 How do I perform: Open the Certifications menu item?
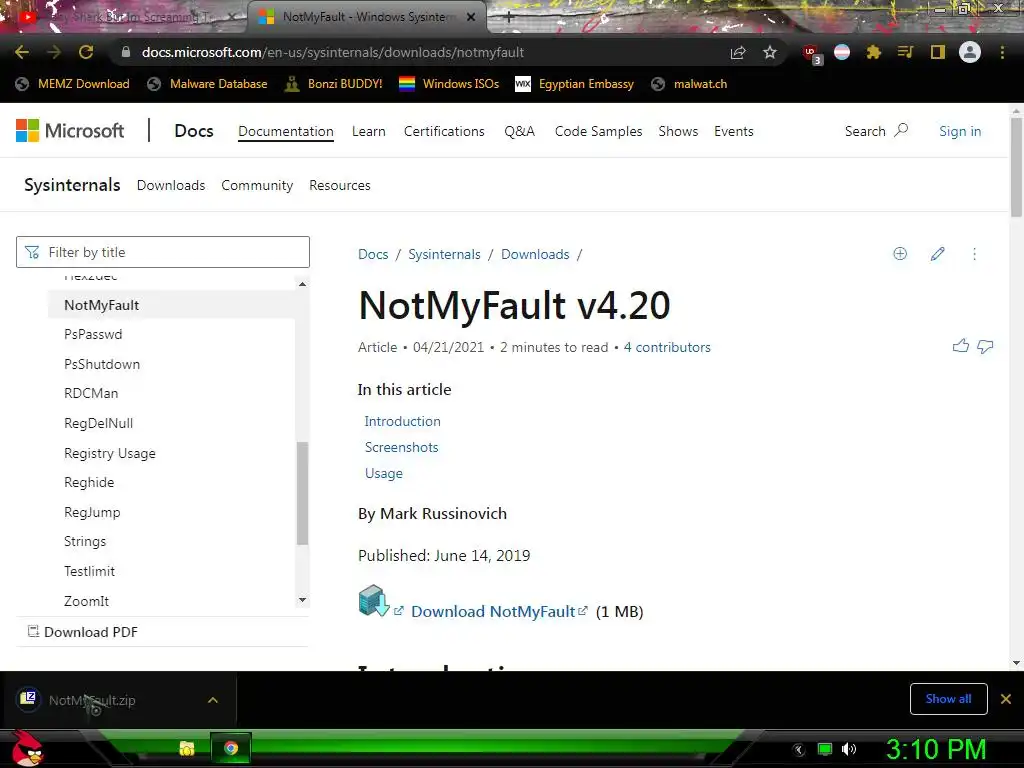pos(444,131)
